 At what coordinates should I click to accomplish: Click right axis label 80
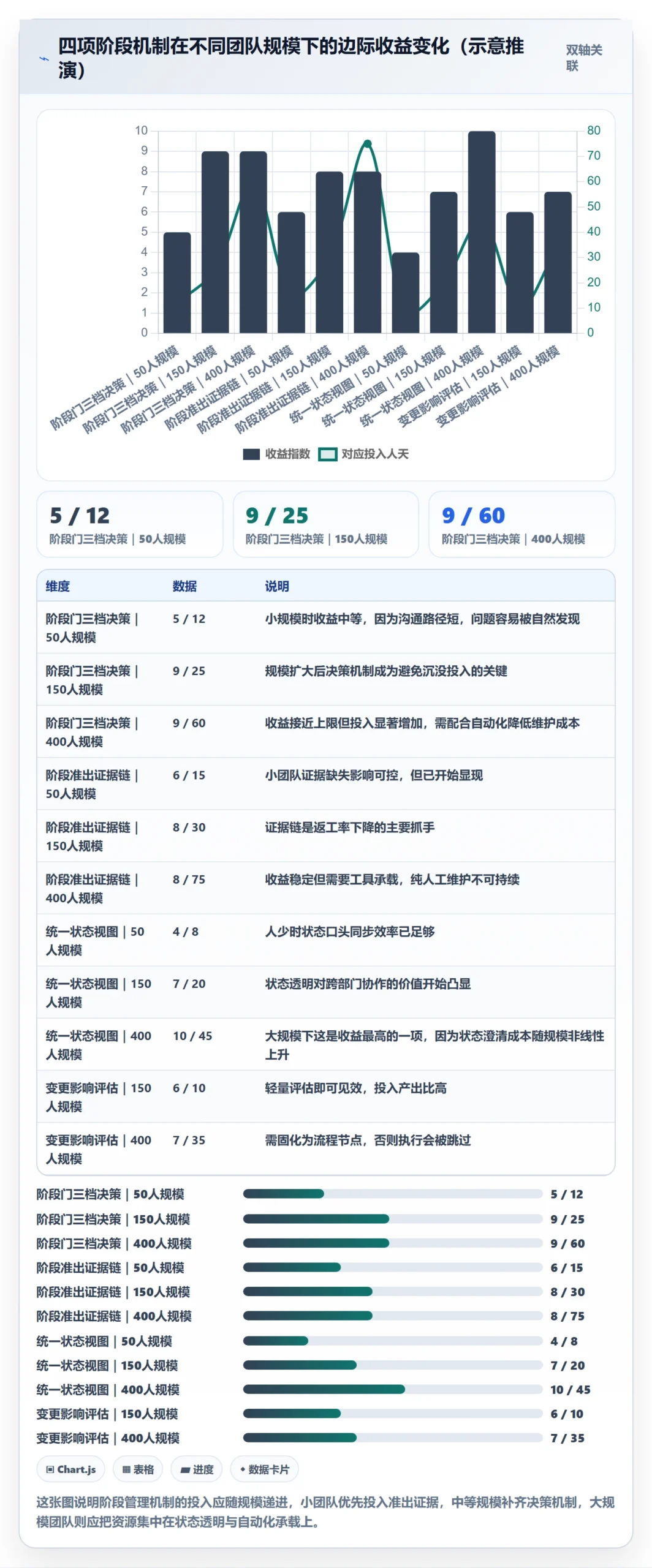pos(594,130)
